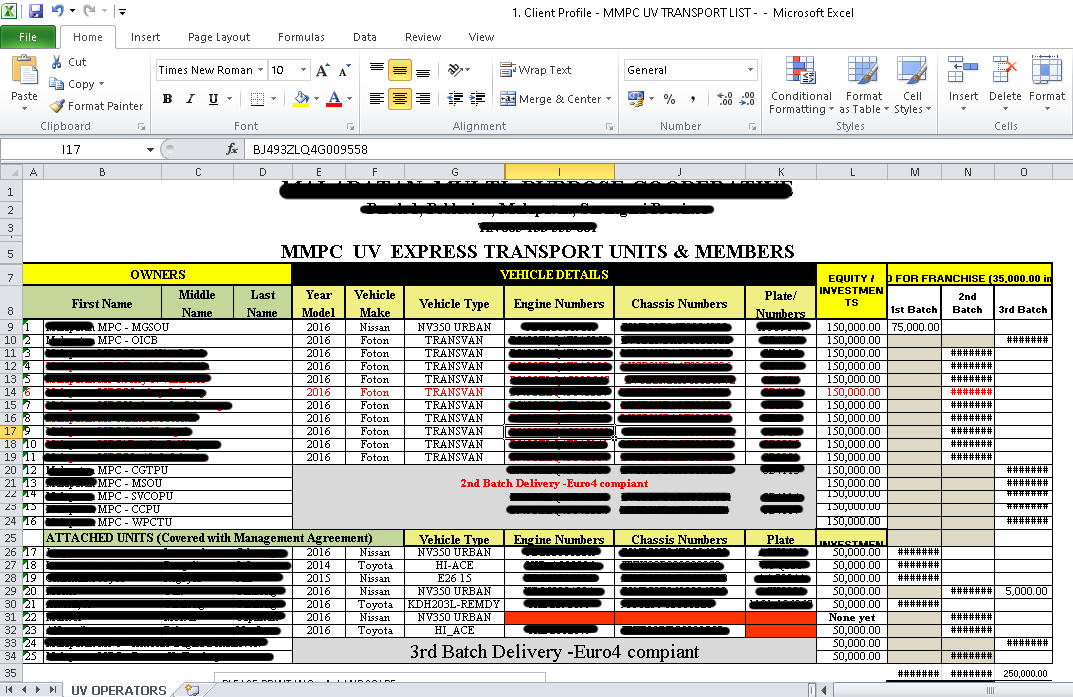Click Insert Worksheet tab icon
The width and height of the screenshot is (1073, 697).
[192, 690]
